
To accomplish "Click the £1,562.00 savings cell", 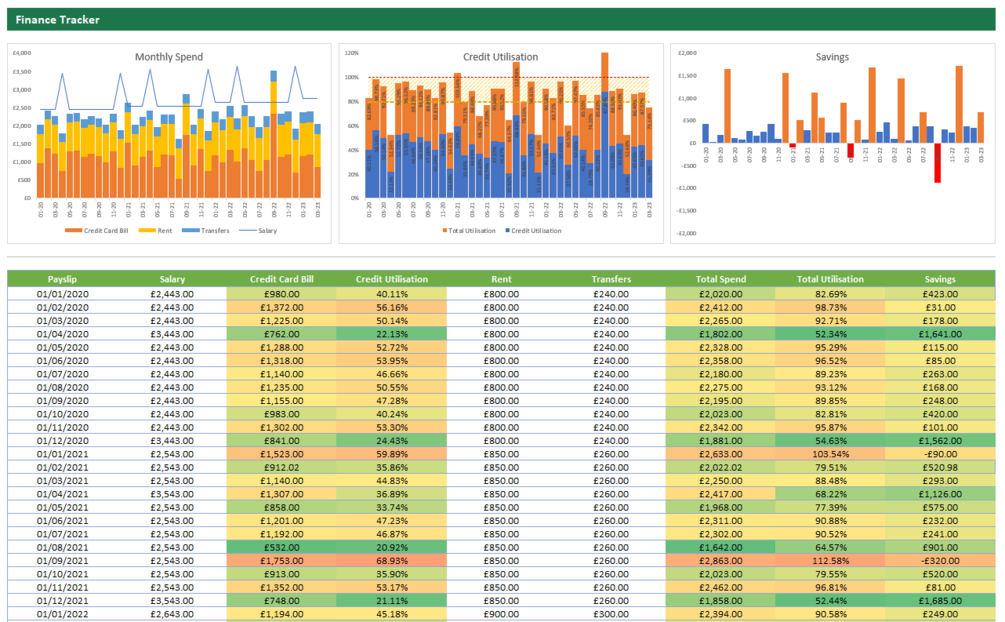I will [940, 441].
